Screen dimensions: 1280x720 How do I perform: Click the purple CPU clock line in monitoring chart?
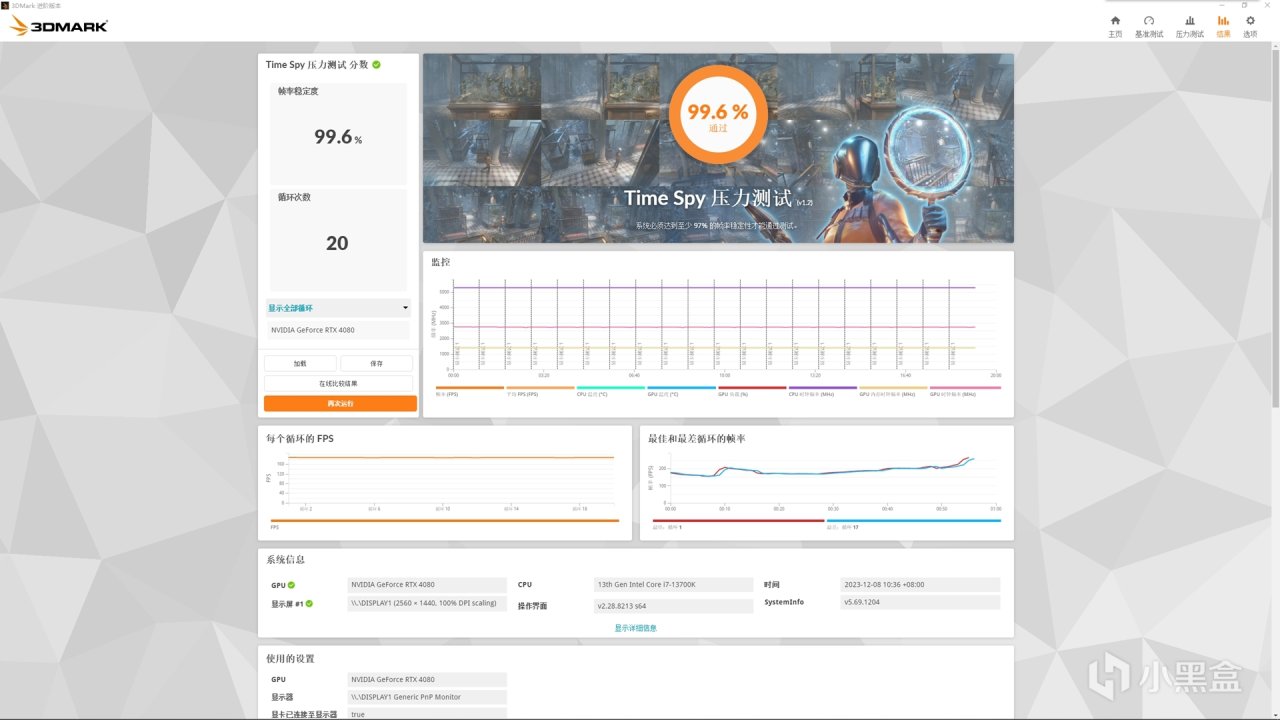pos(714,288)
